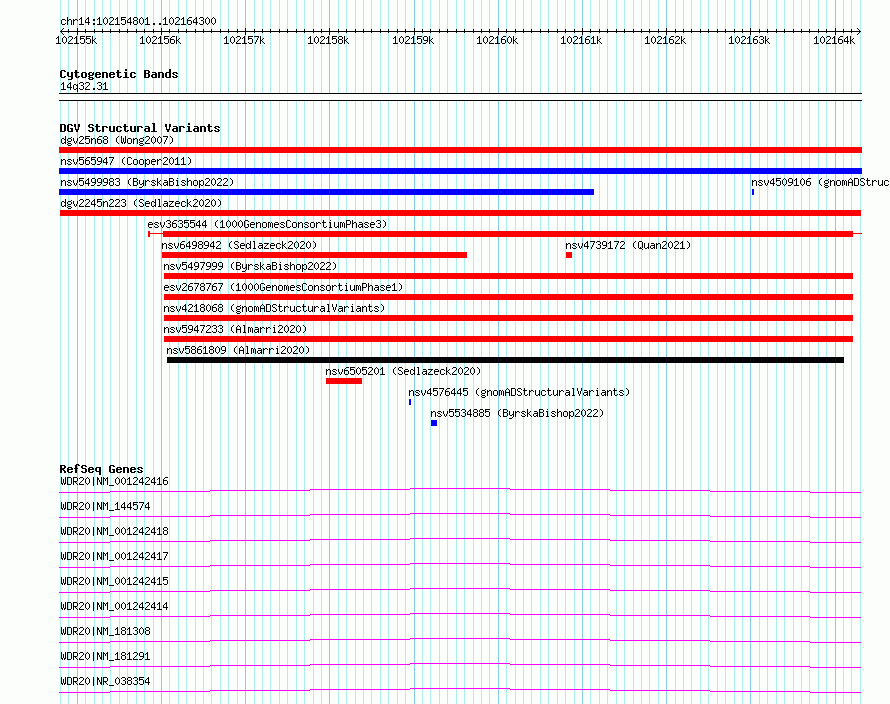Click the nsv6505201 (Sedlazeck2020) label

[x=403, y=371]
